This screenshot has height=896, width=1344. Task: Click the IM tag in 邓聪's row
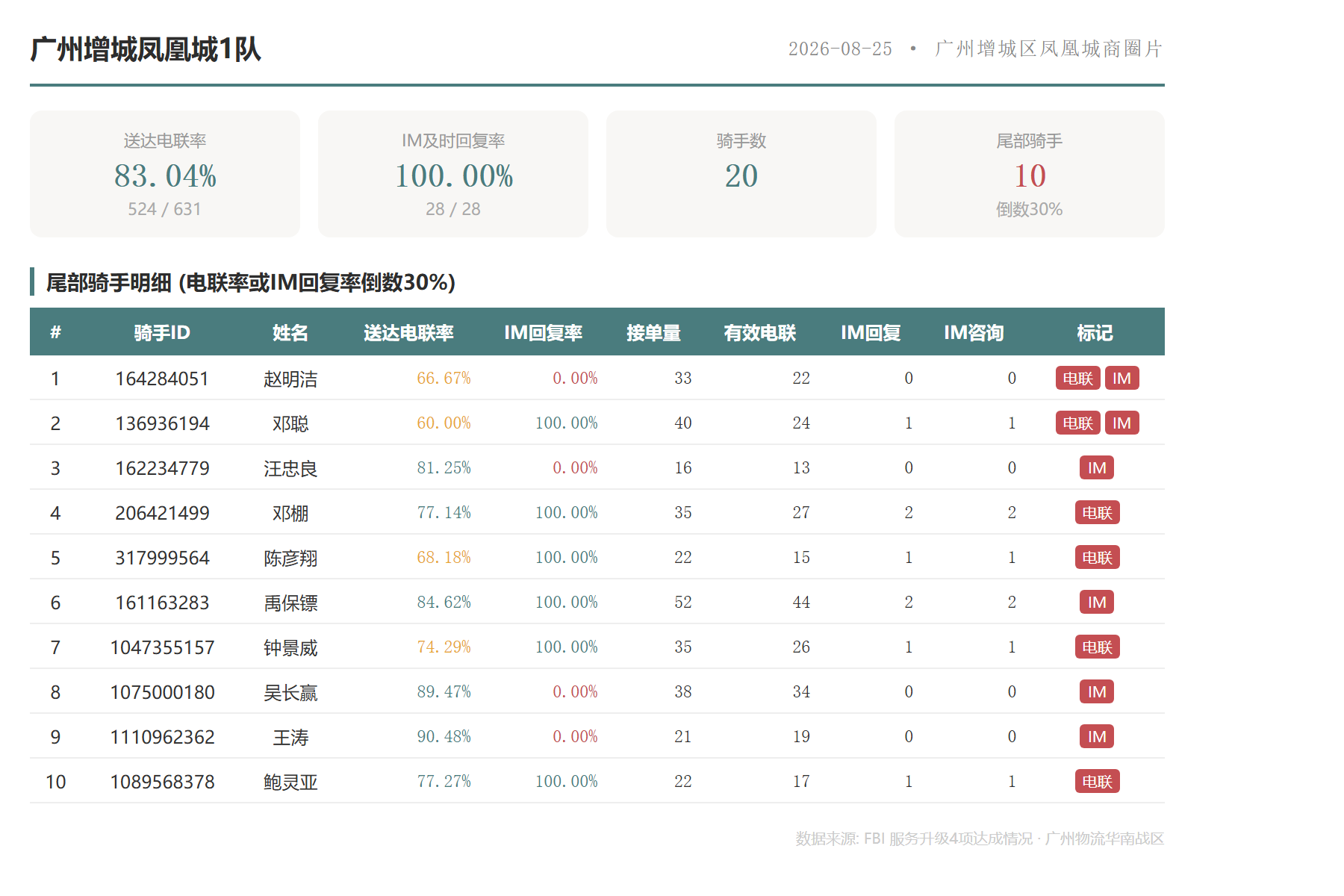[1121, 423]
